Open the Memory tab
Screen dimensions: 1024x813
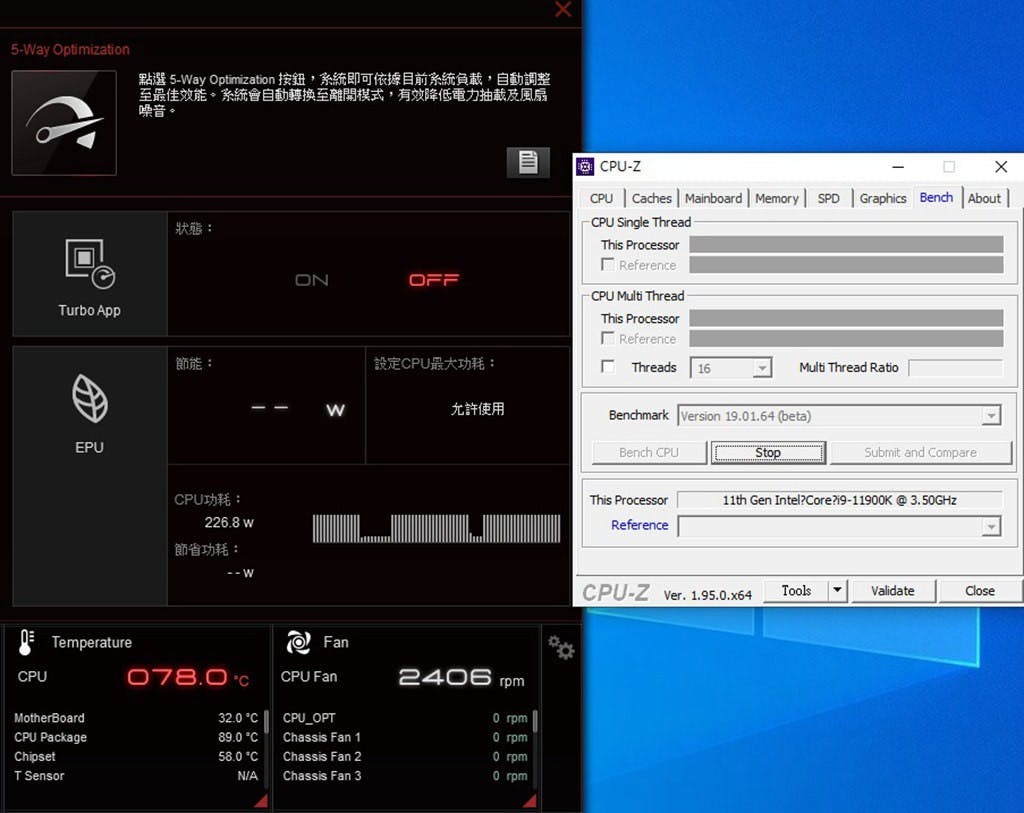[x=777, y=198]
